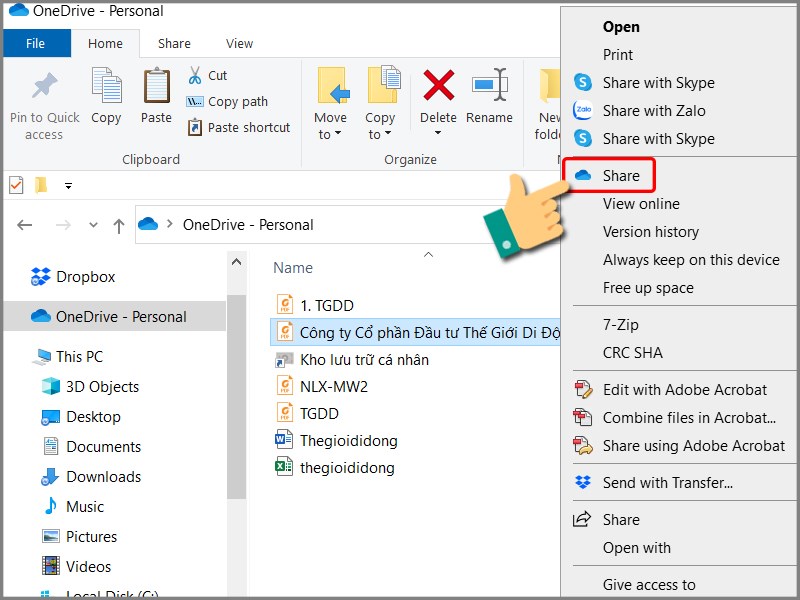Select the file NLX-MW2
This screenshot has height=600, width=800.
[x=321, y=386]
